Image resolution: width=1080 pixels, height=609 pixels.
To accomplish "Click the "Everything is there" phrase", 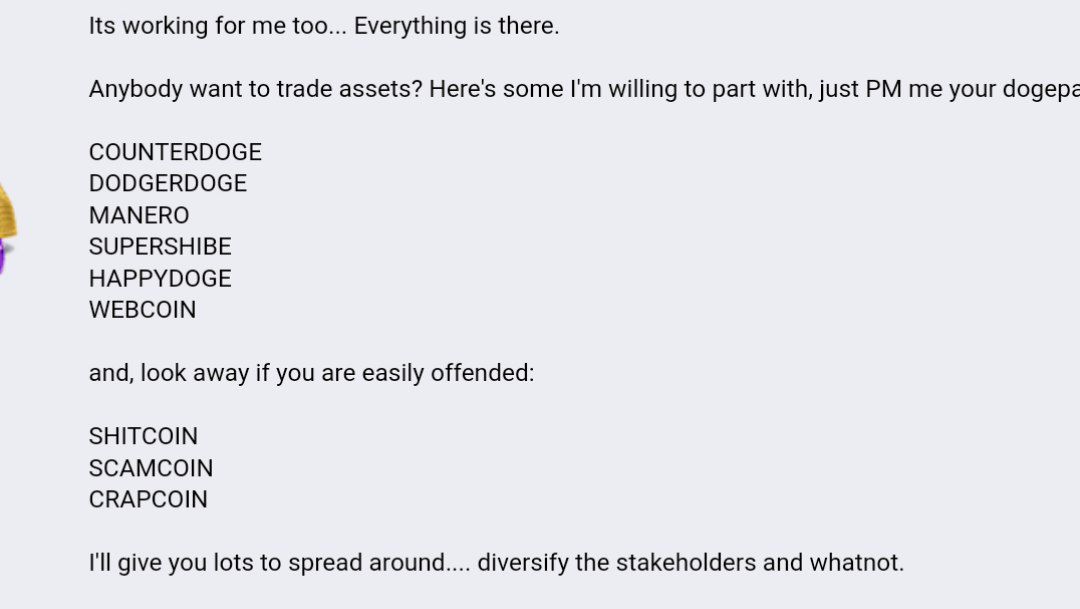I will (x=456, y=26).
